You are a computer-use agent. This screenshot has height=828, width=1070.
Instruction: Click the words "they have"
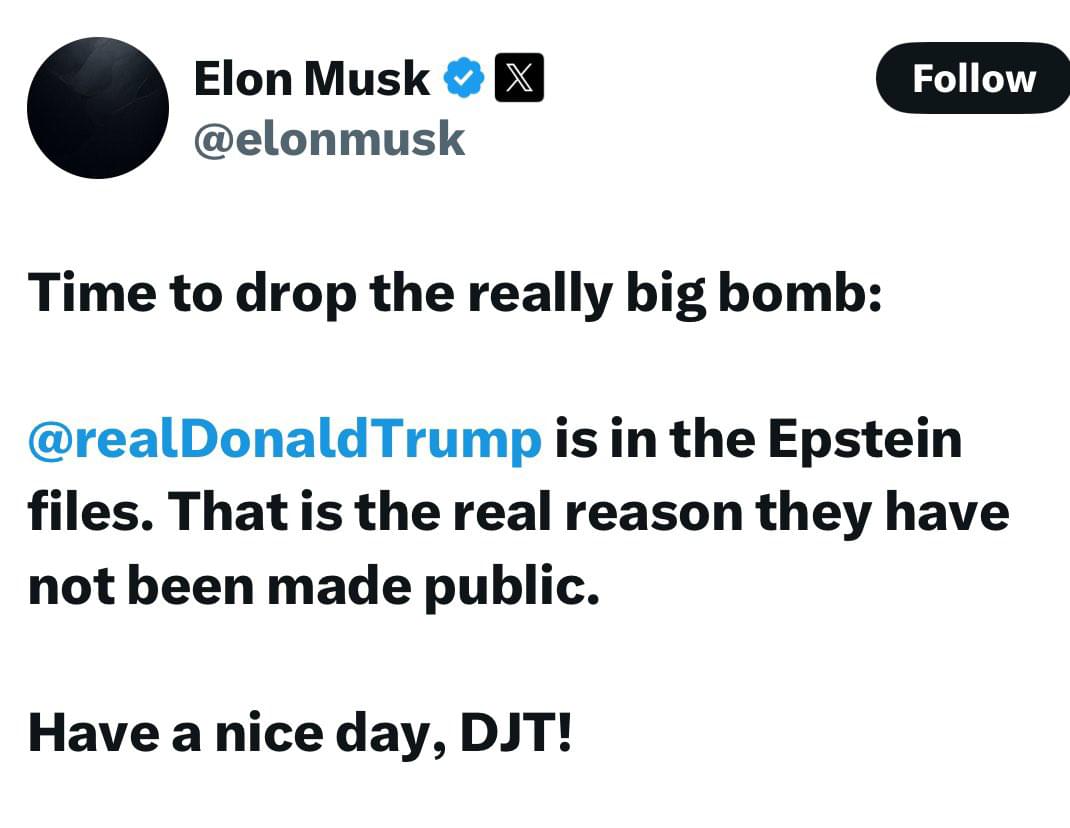[882, 513]
